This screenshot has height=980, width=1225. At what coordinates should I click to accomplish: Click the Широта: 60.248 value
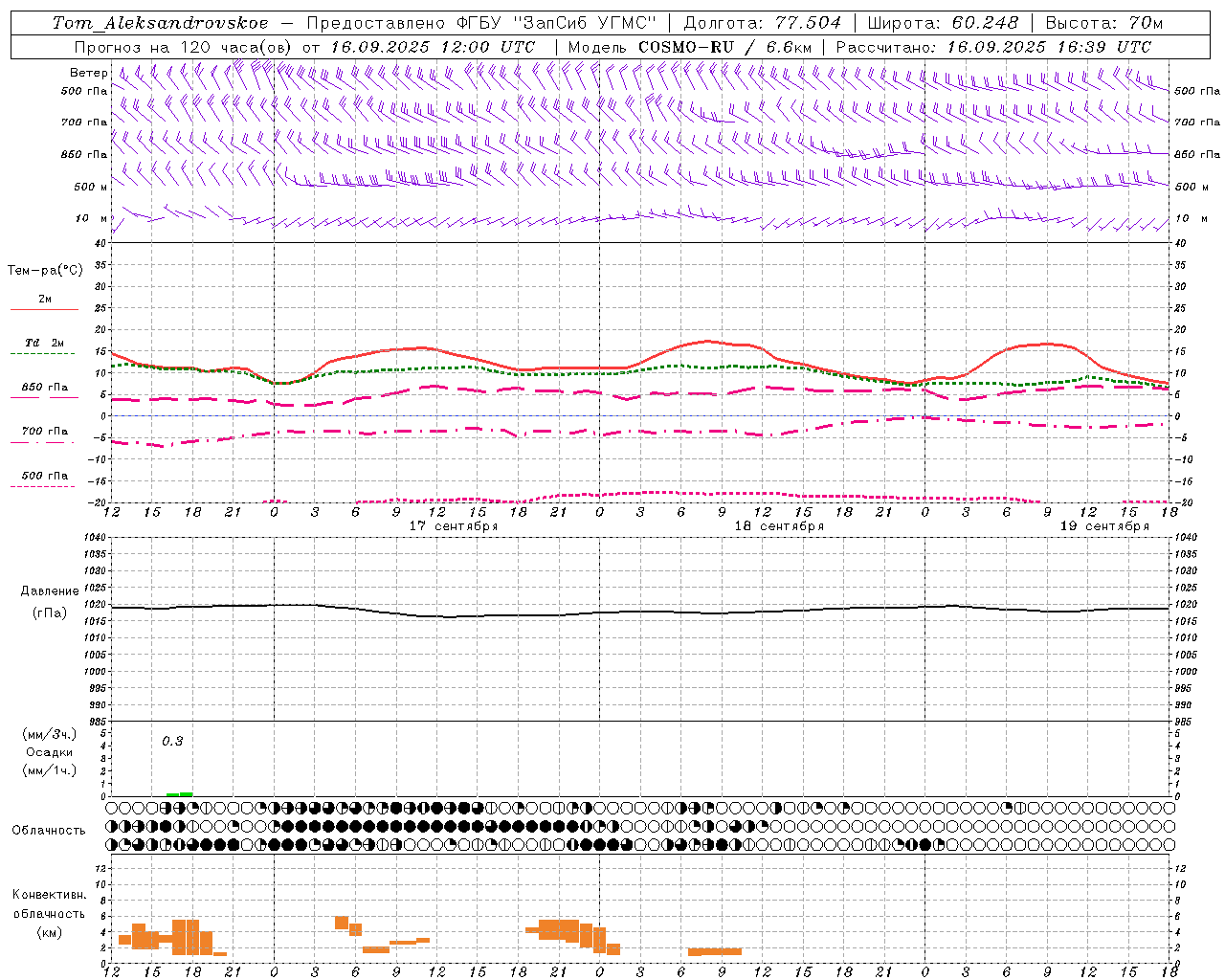click(x=944, y=22)
